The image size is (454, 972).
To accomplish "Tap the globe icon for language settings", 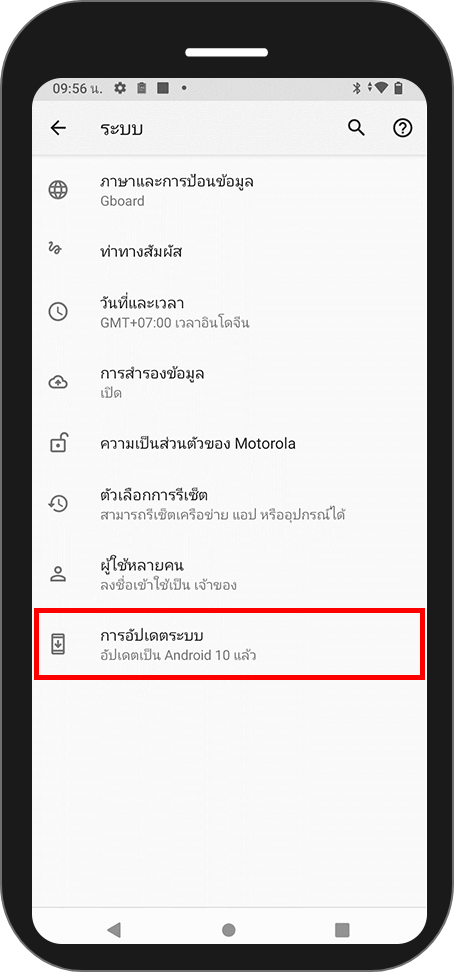I will [x=58, y=190].
